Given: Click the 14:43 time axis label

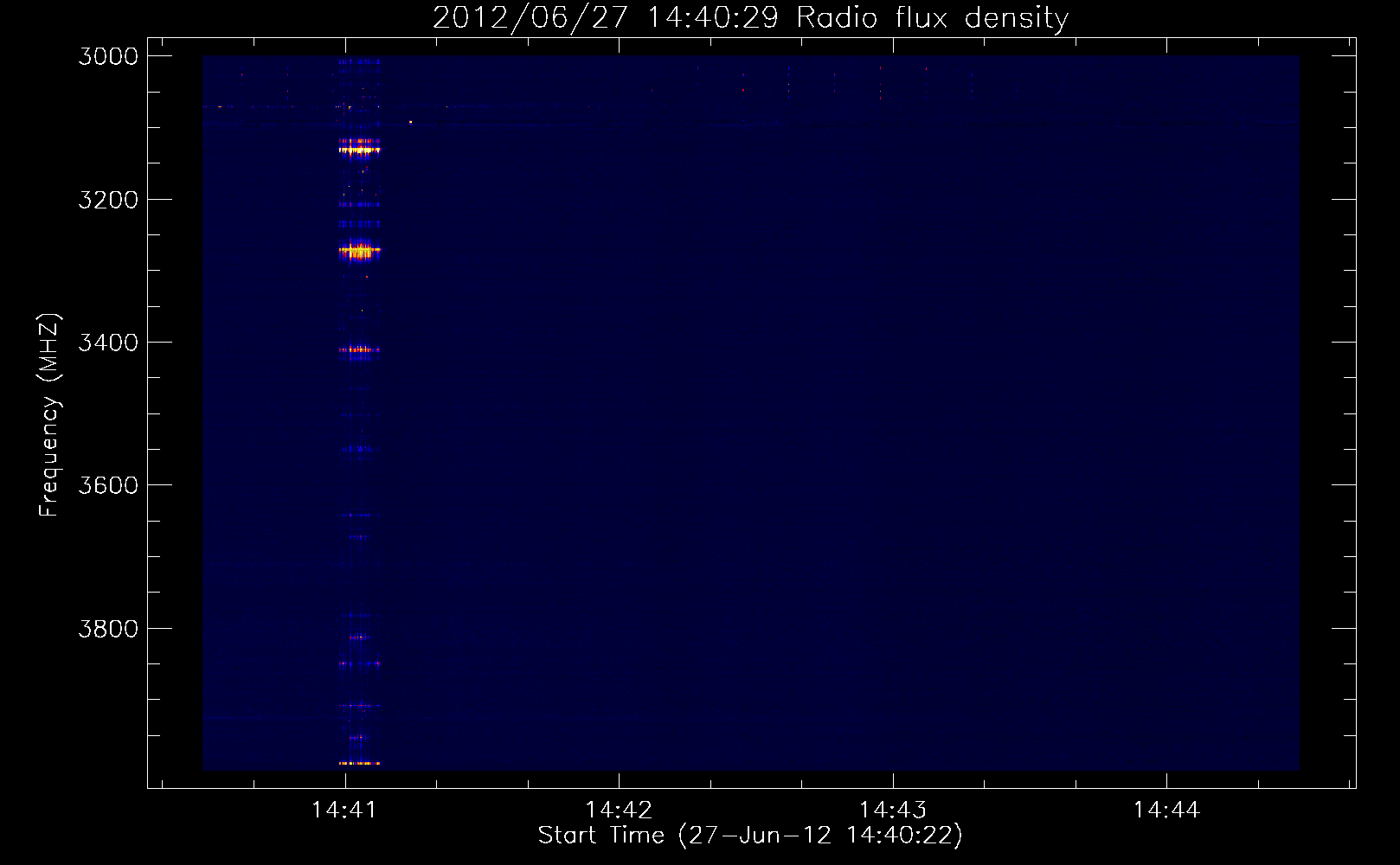Looking at the screenshot, I should click(893, 810).
